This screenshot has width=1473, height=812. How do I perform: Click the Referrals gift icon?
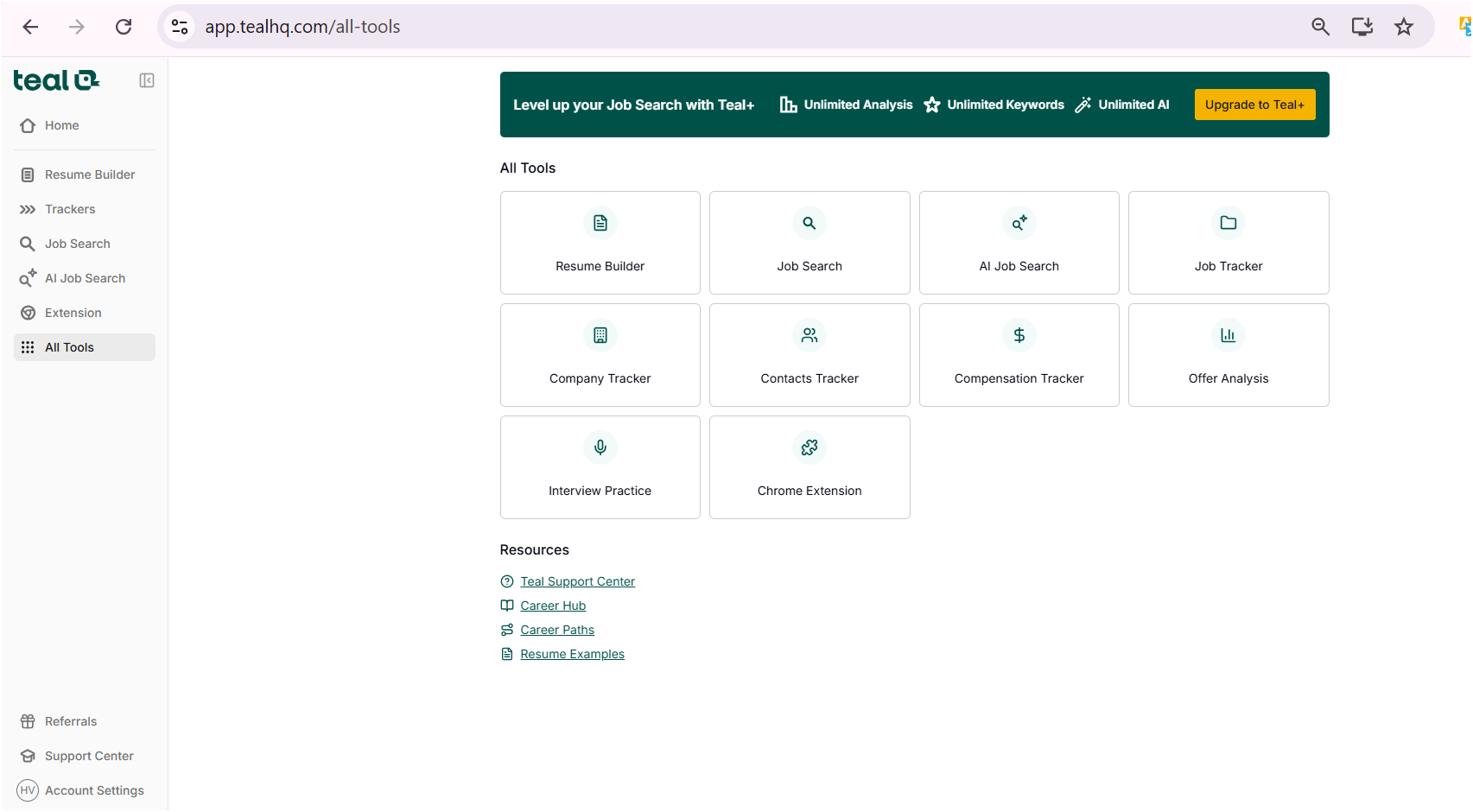coord(28,721)
